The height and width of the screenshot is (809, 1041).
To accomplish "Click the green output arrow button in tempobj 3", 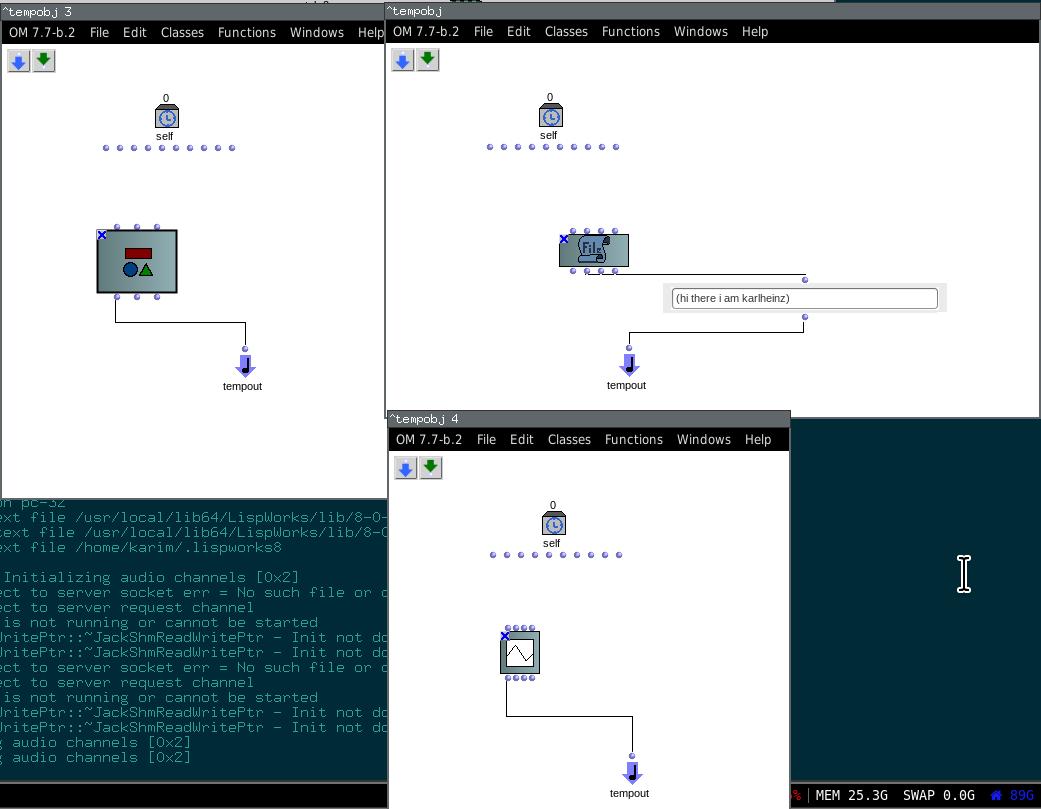I will (43, 62).
